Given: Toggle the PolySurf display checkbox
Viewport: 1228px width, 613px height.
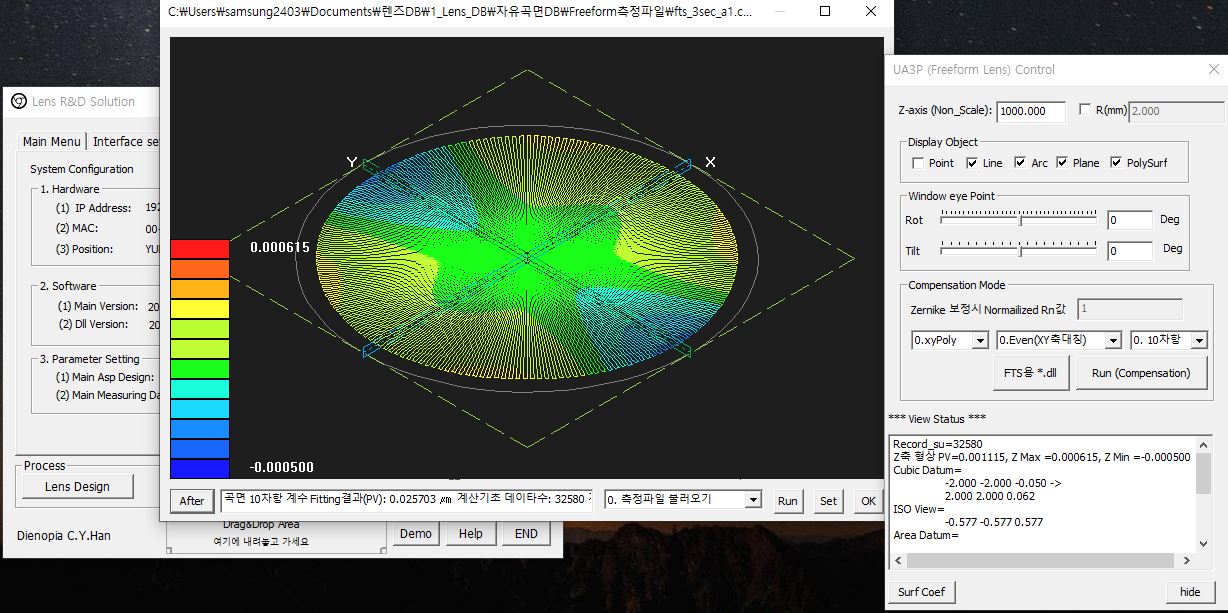Looking at the screenshot, I should [1116, 163].
